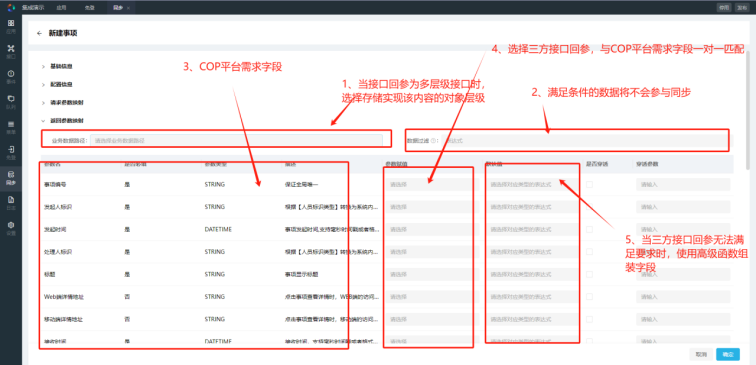Switch to the 免登 top tab
Viewport: 756px width, 365px height.
click(90, 8)
